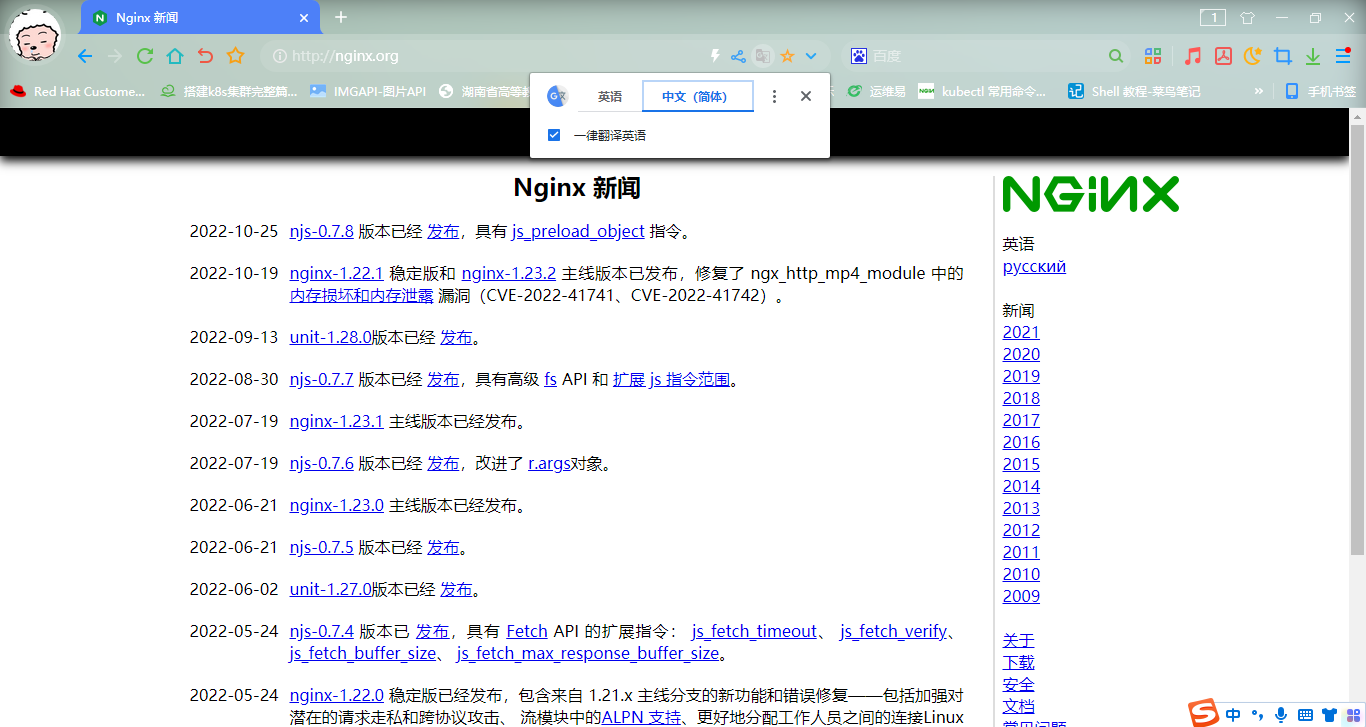Click the Baidu paw search engine icon

859,56
